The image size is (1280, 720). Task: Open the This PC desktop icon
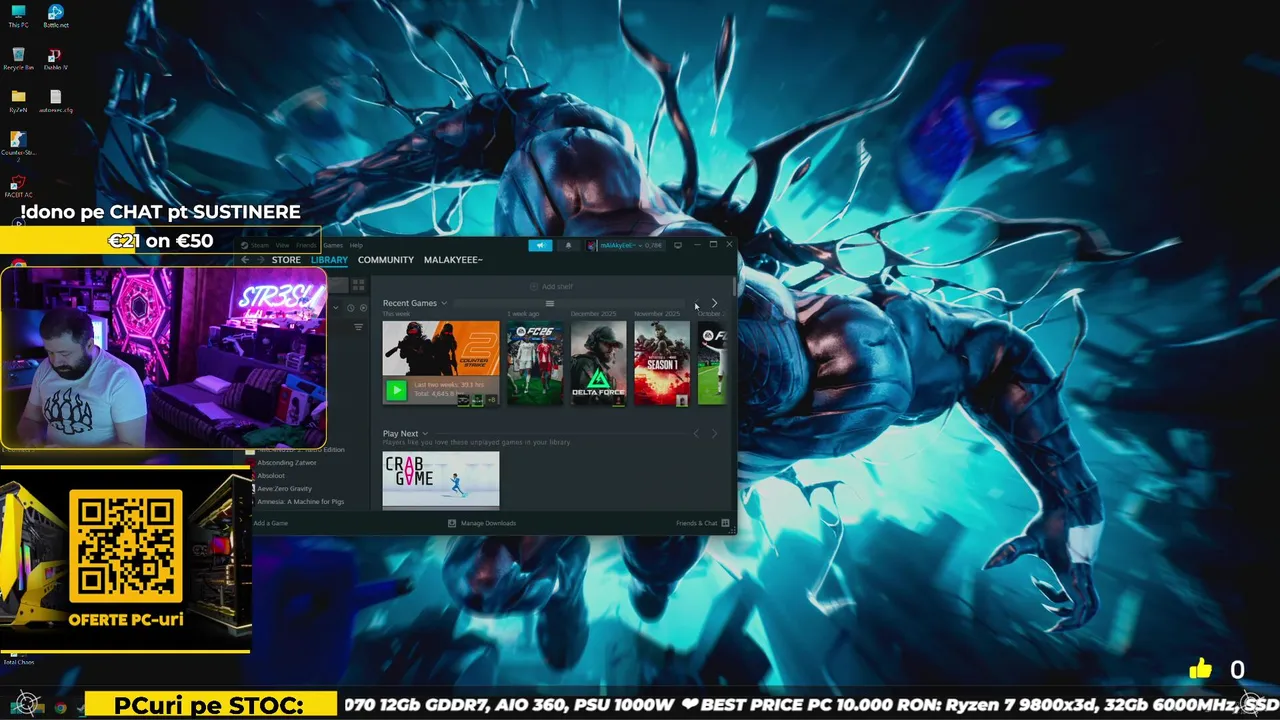point(18,16)
